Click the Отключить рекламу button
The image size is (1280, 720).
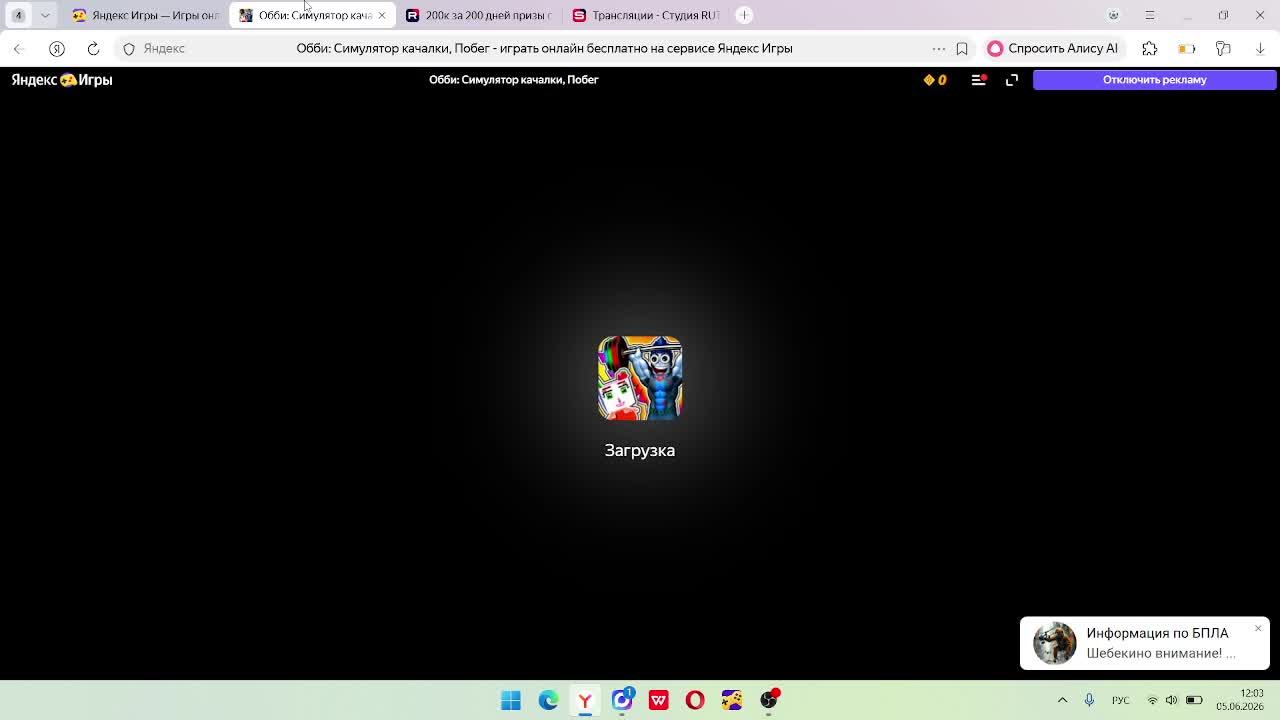pos(1154,80)
